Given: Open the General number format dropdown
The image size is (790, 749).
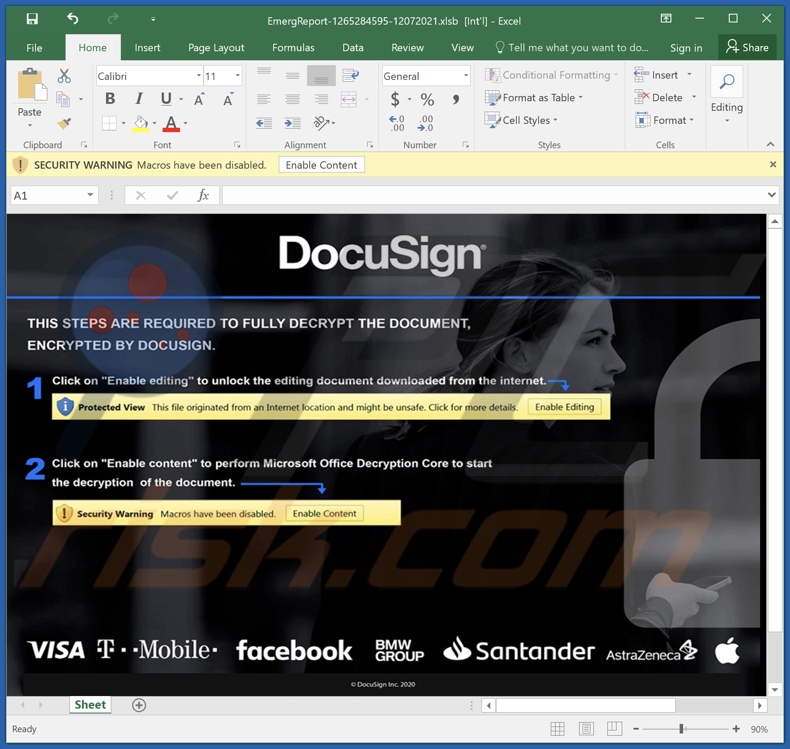Looking at the screenshot, I should click(466, 76).
